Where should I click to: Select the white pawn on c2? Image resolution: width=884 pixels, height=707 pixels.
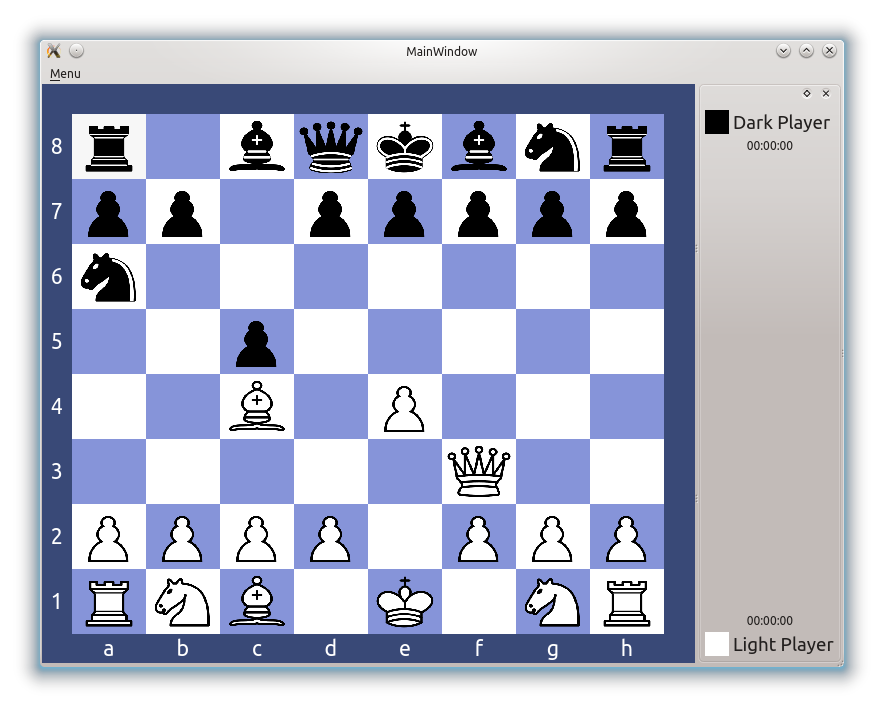[x=257, y=537]
